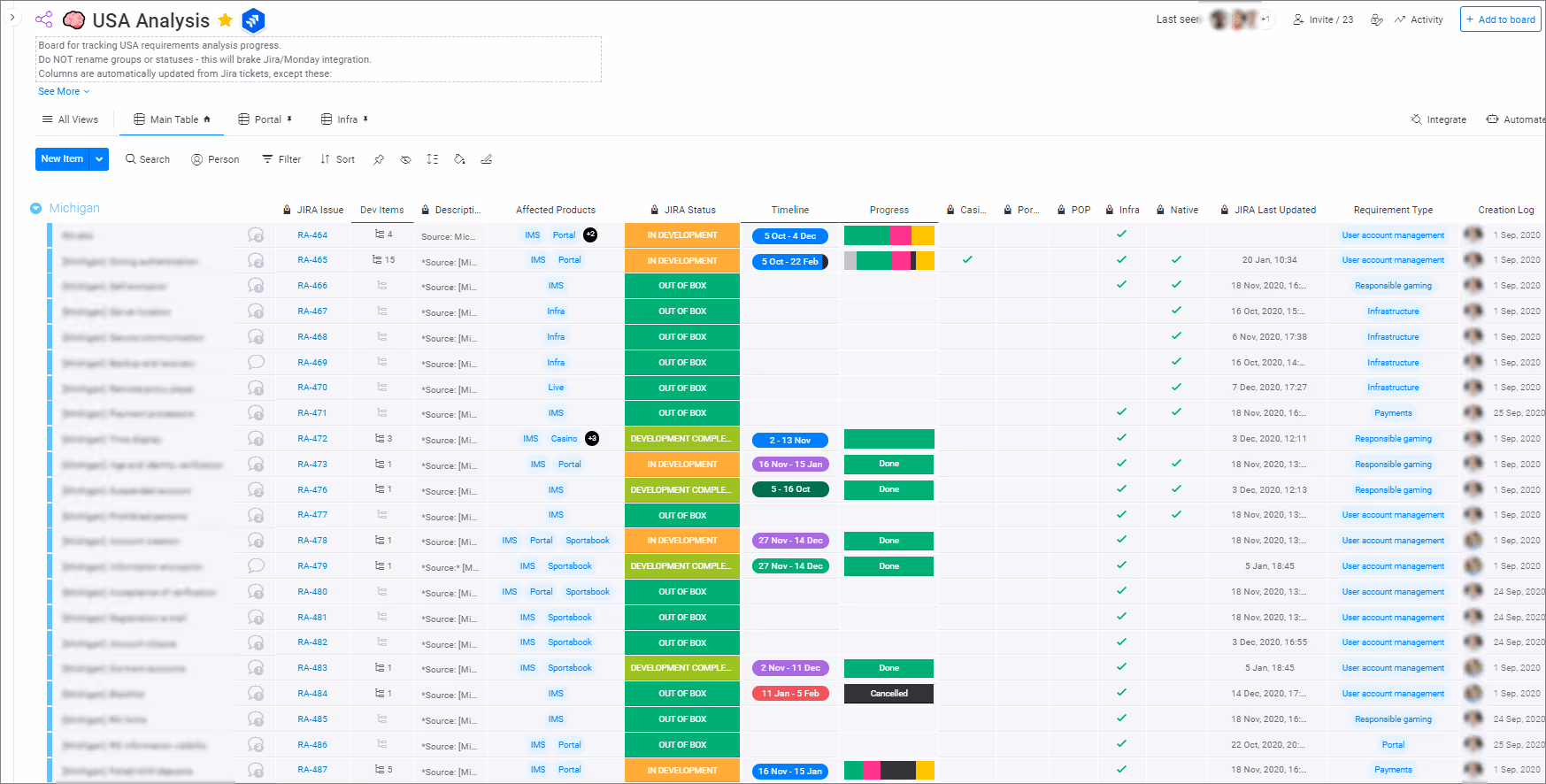Click subitems icon in RA-466 row
Image resolution: width=1546 pixels, height=784 pixels.
[382, 286]
